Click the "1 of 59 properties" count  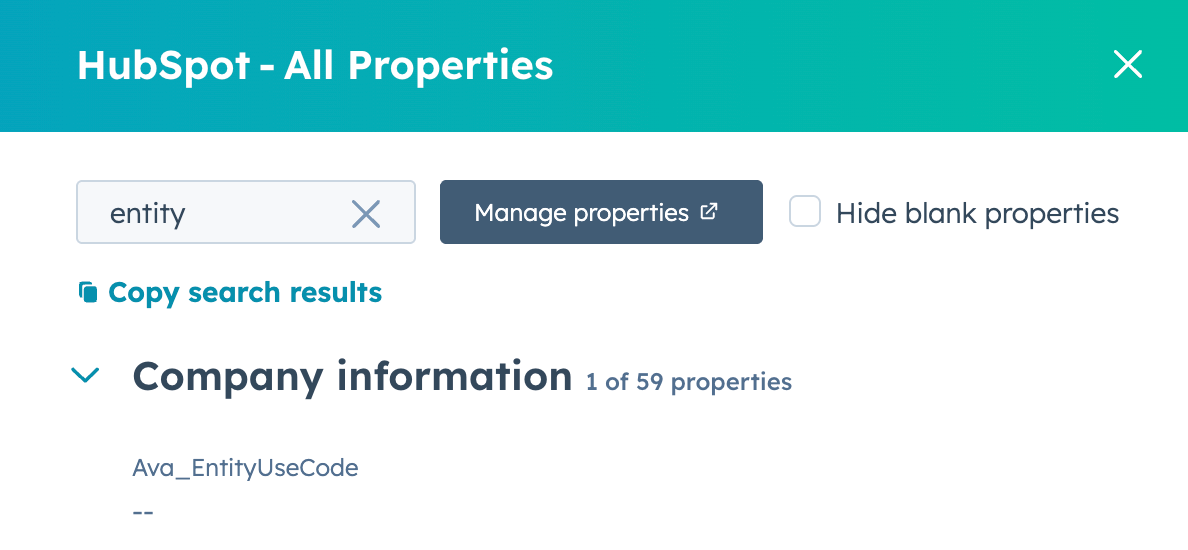(689, 382)
